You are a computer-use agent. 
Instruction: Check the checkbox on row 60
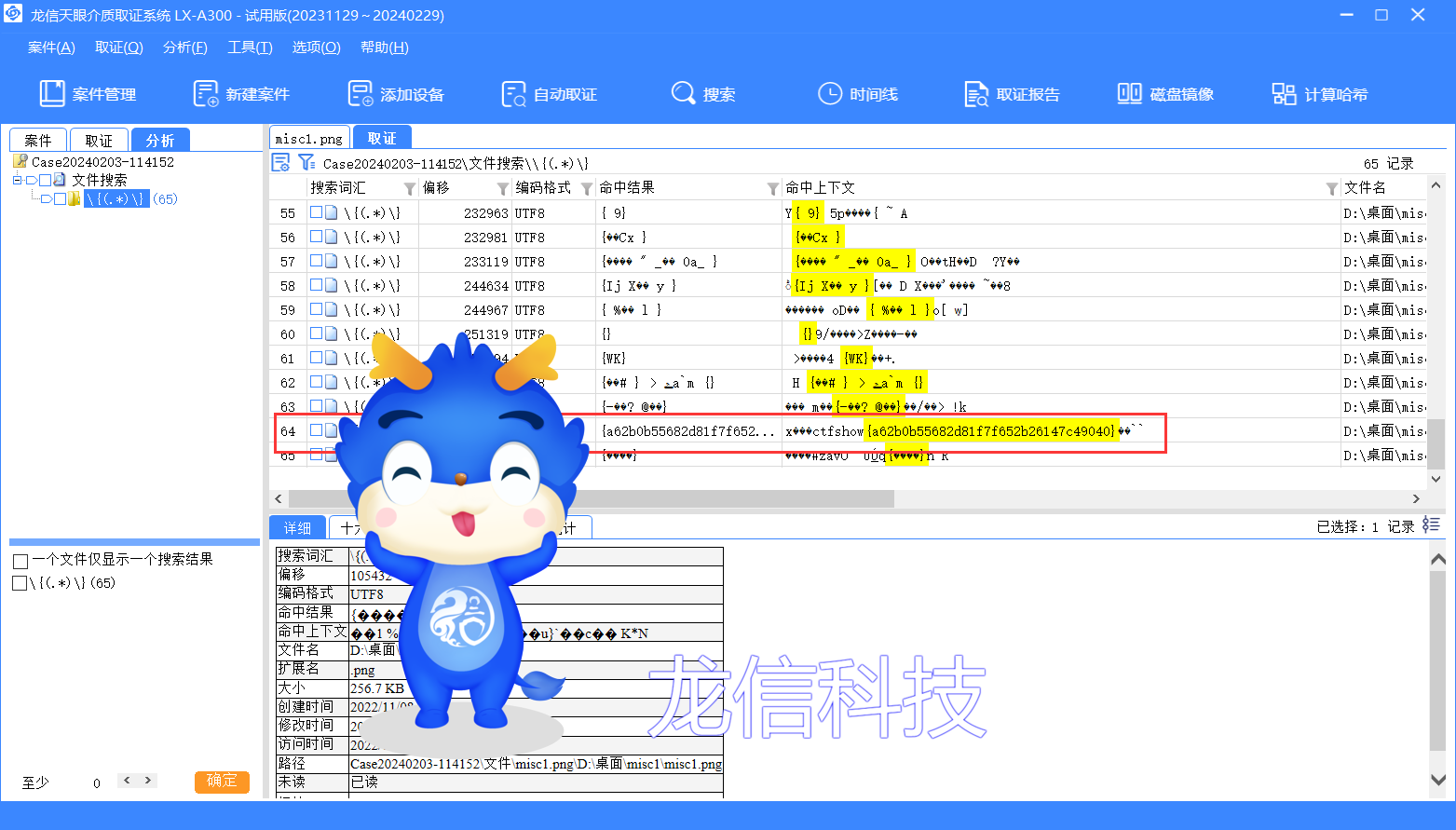(x=317, y=333)
